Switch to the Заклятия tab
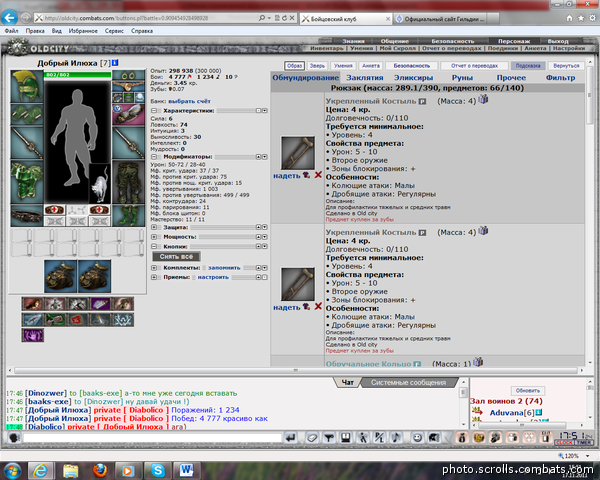Screen dimensions: 600x480 (x=365, y=78)
